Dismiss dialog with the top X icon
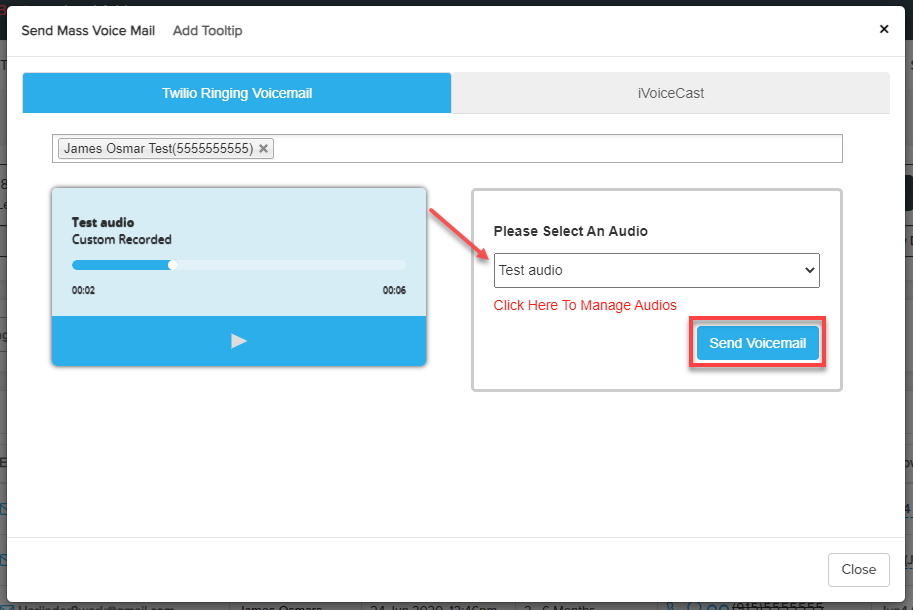The height and width of the screenshot is (610, 913). click(883, 30)
